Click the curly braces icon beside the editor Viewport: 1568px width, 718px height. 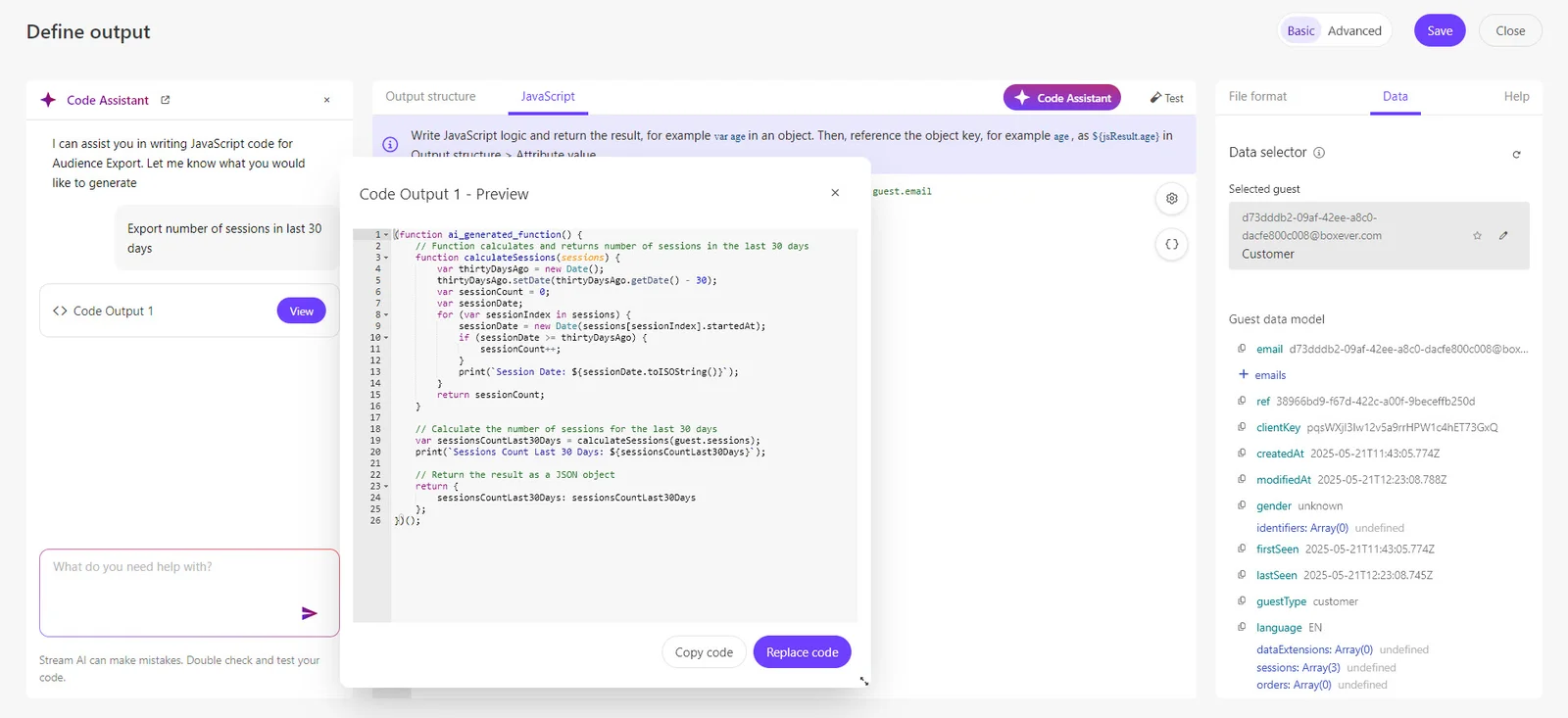click(1172, 245)
